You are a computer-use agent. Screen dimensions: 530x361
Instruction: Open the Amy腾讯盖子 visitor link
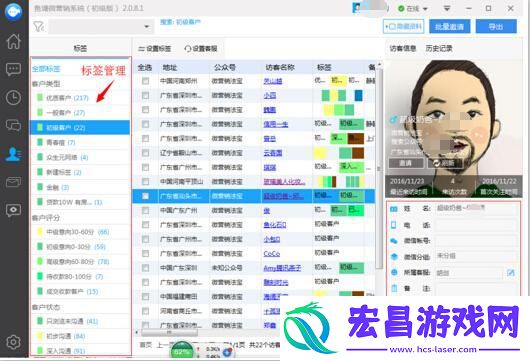coord(282,268)
